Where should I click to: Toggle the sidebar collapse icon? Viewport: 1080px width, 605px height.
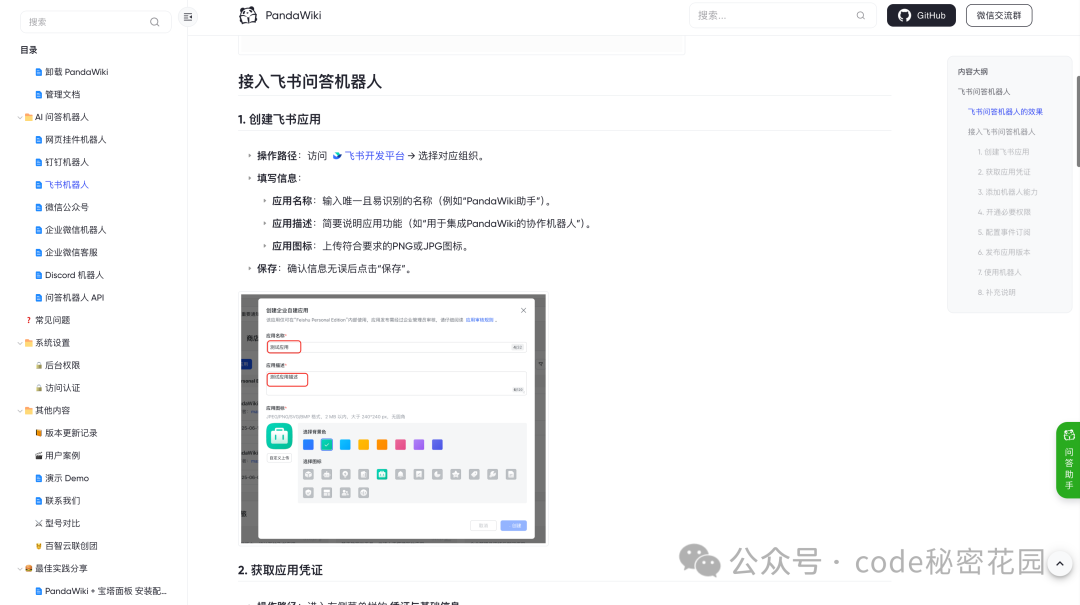click(x=188, y=17)
